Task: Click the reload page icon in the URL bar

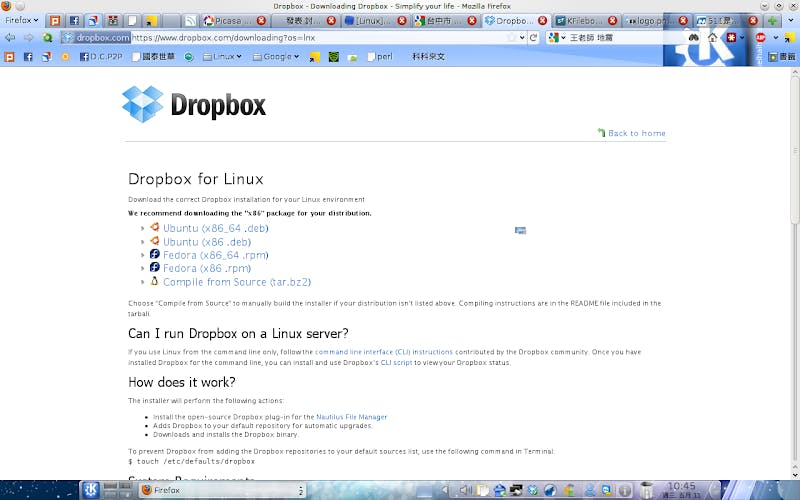Action: tap(534, 38)
